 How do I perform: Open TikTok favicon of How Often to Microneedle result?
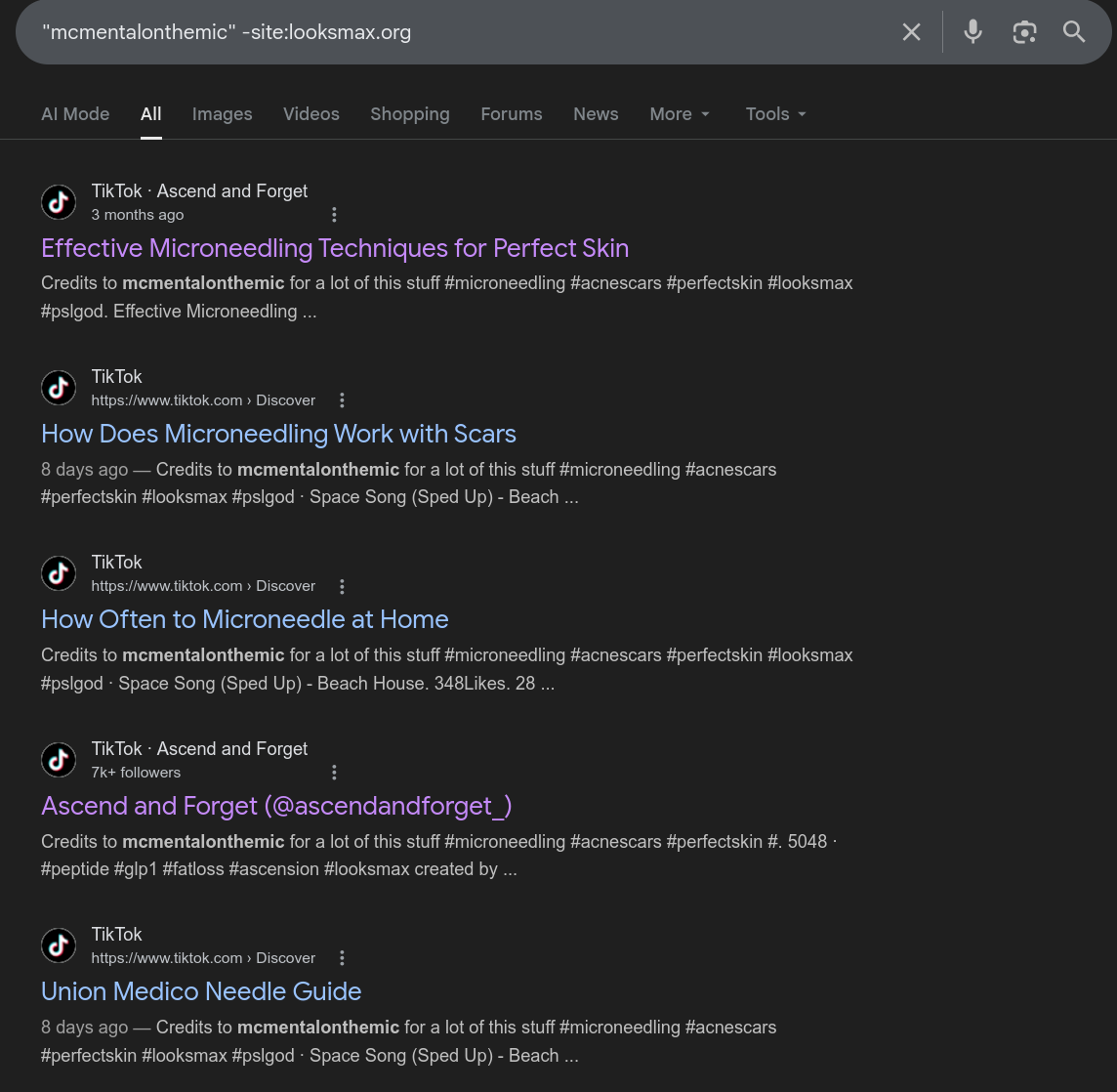(59, 573)
